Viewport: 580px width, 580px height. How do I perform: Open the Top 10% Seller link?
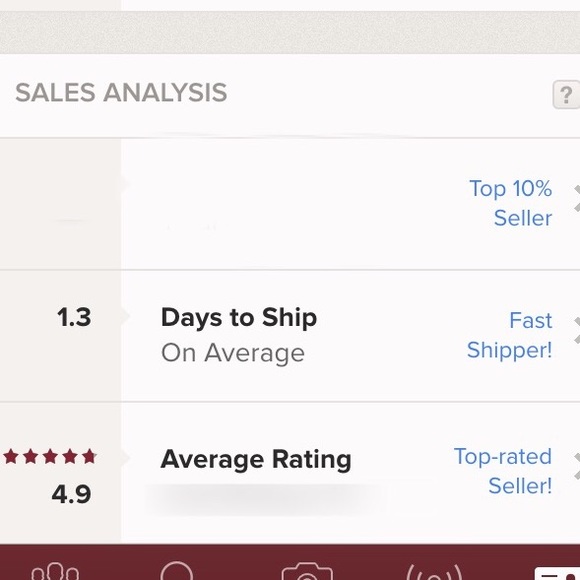[x=511, y=203]
